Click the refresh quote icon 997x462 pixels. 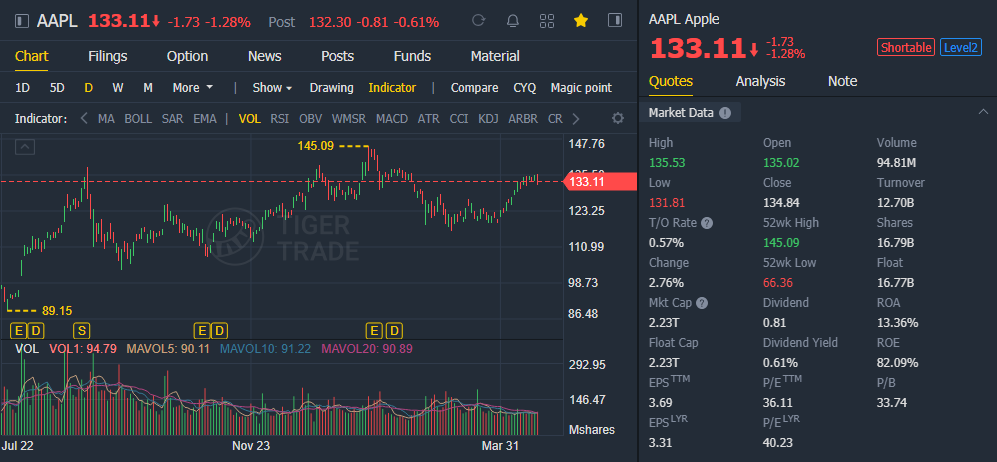479,21
